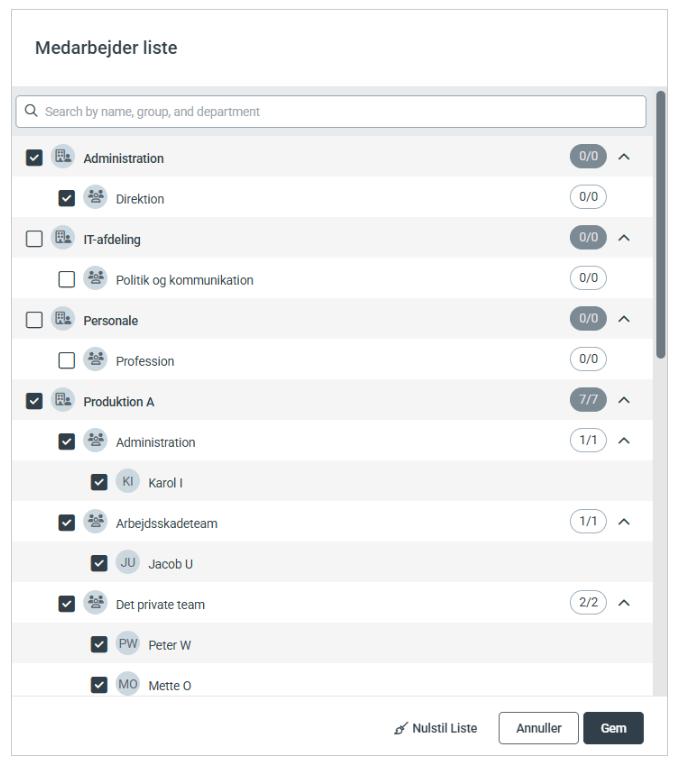Viewport: 675px width, 766px height.
Task: Enable the Profession group checkbox
Action: click(x=67, y=361)
